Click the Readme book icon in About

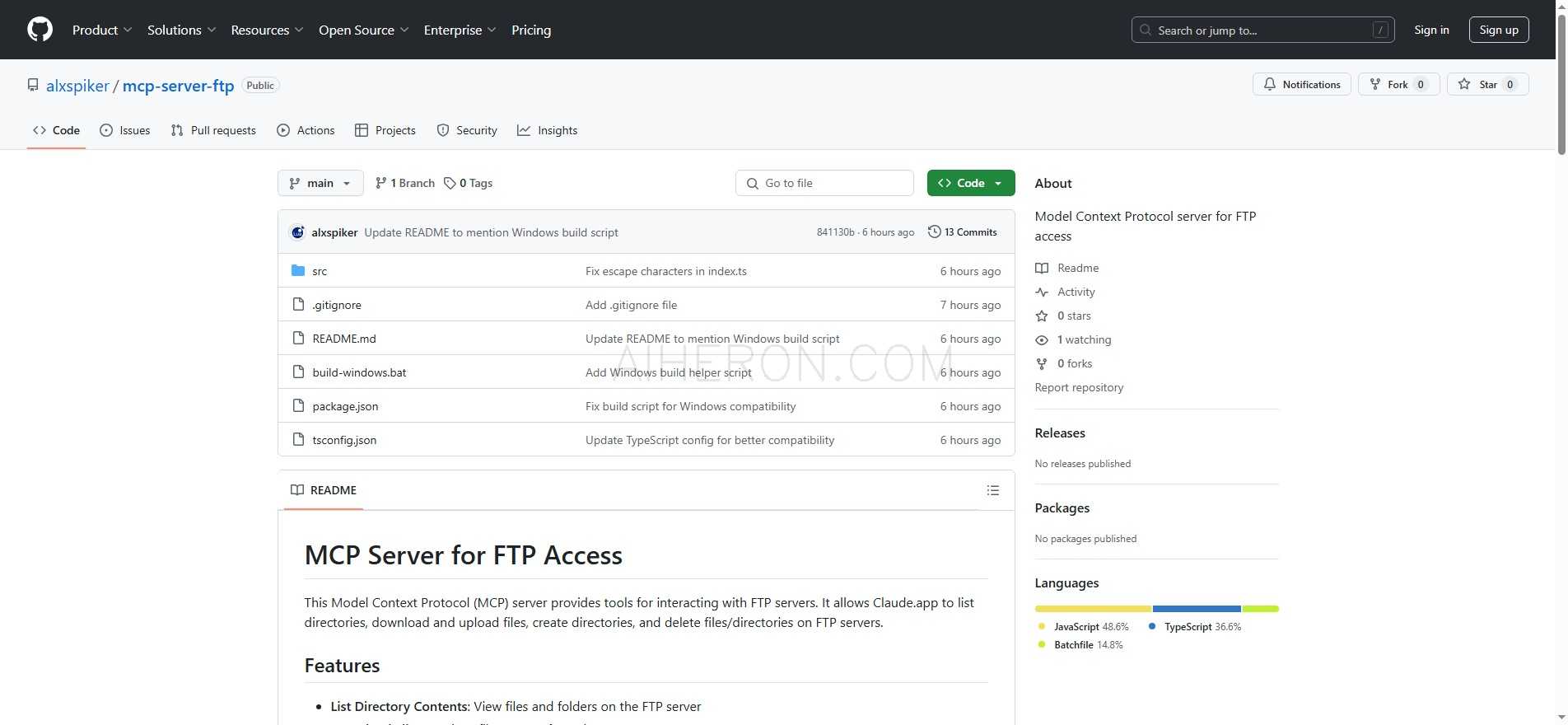[x=1042, y=268]
